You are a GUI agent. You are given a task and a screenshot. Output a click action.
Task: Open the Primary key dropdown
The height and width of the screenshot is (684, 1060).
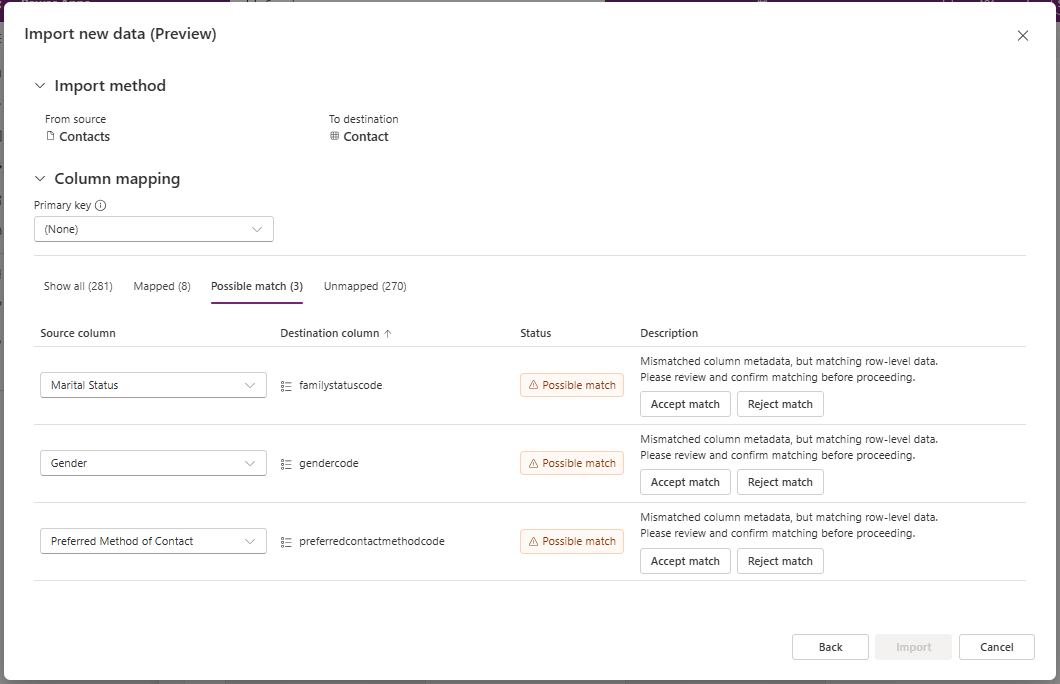coord(154,229)
